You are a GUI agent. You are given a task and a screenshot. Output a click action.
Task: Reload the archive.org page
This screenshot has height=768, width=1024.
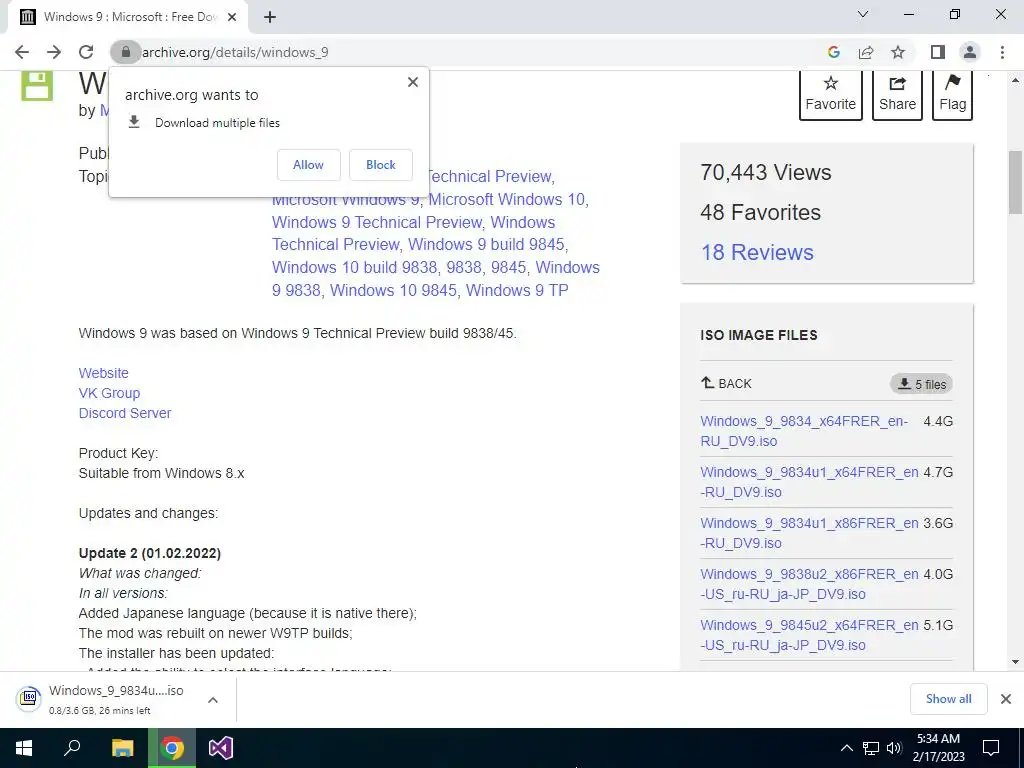tap(86, 52)
